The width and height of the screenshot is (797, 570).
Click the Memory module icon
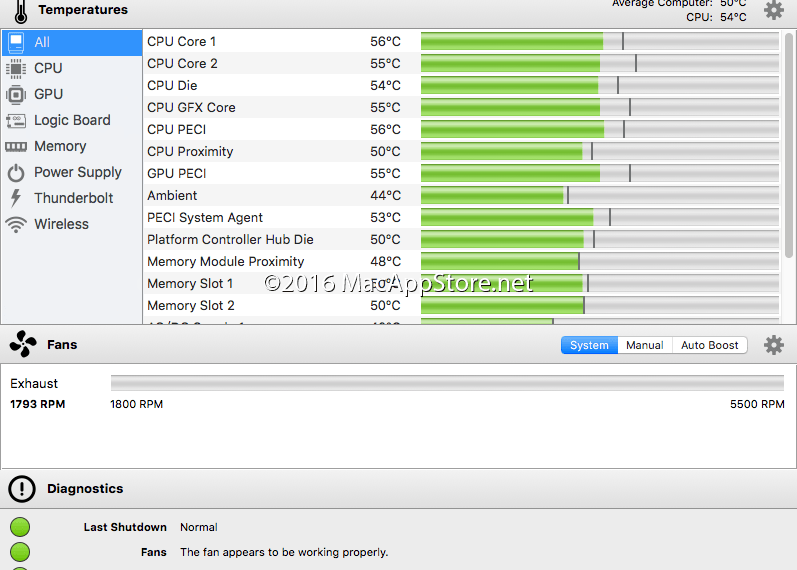pyautogui.click(x=16, y=146)
